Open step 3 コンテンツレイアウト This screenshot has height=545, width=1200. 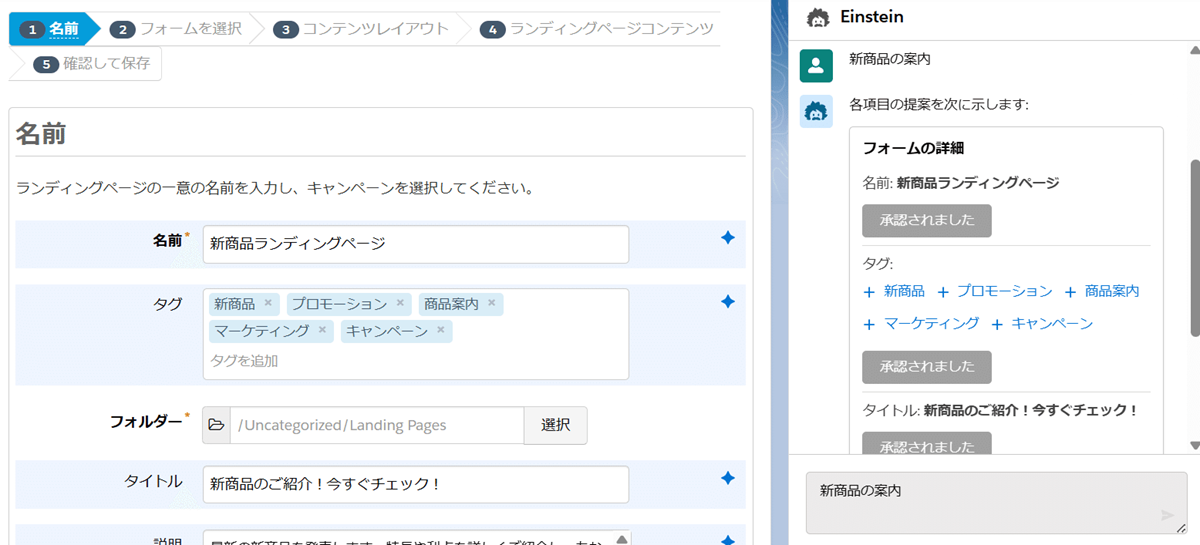coord(361,29)
